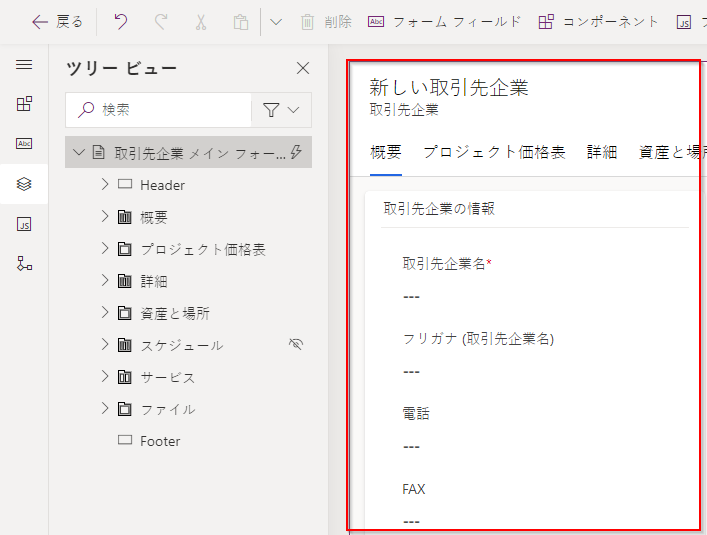Expand the スケジュール tree node
This screenshot has width=707, height=535.
105,345
